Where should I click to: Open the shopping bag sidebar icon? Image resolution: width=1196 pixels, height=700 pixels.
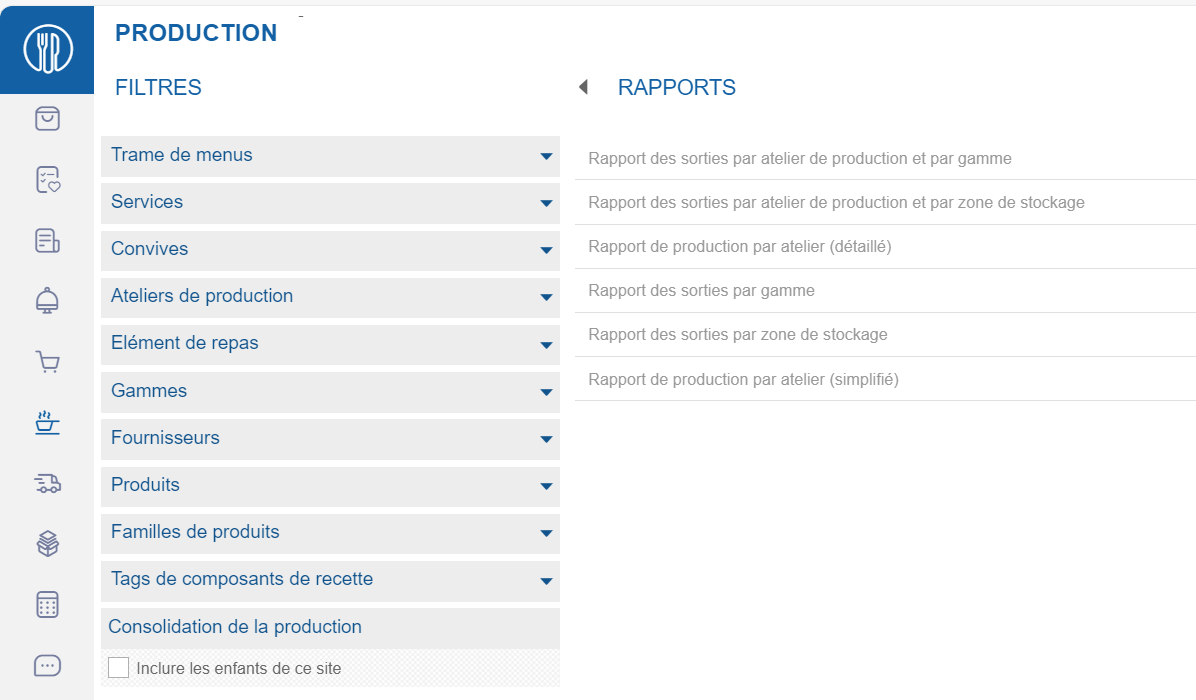(x=47, y=118)
